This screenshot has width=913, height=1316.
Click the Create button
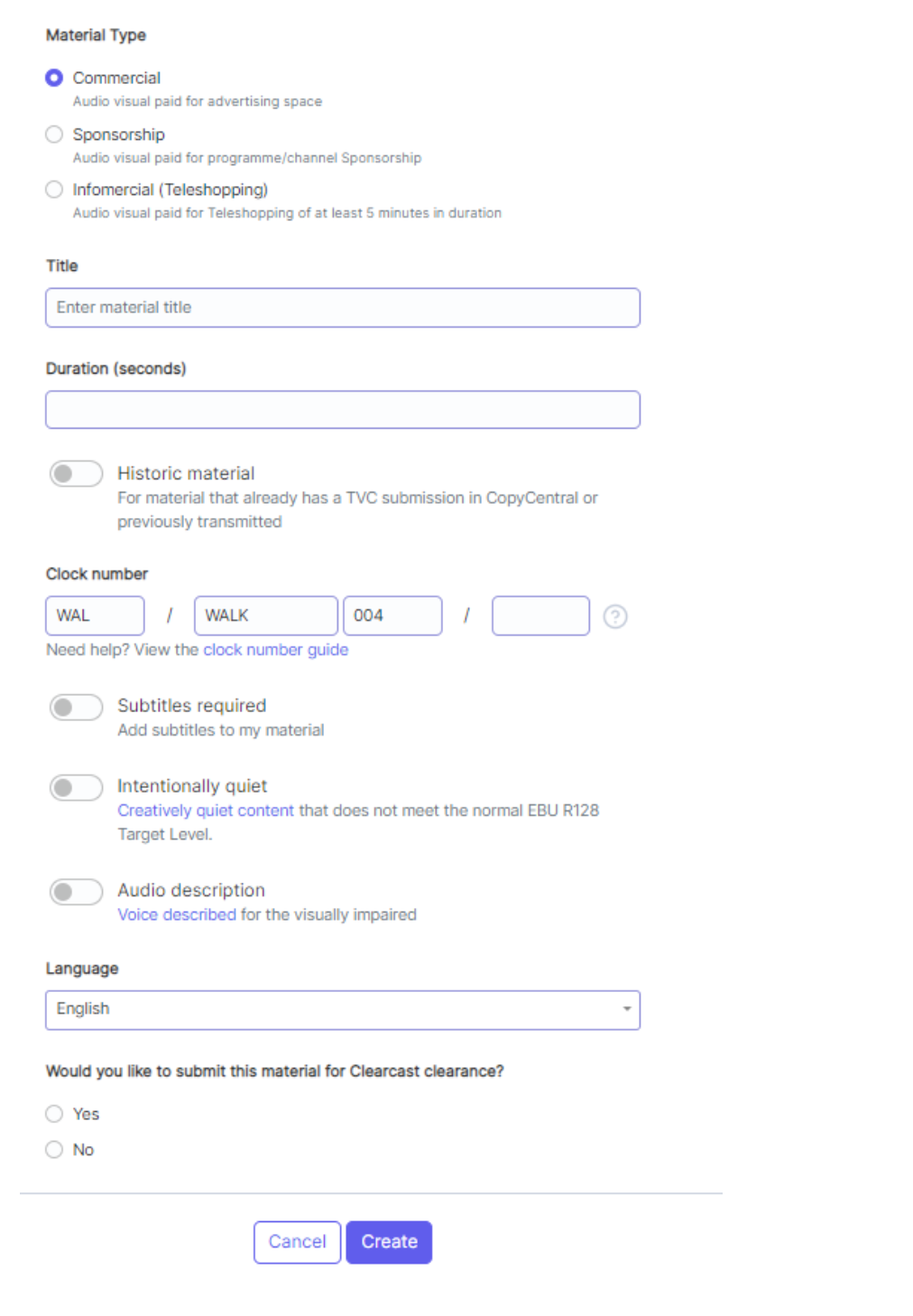click(389, 1242)
